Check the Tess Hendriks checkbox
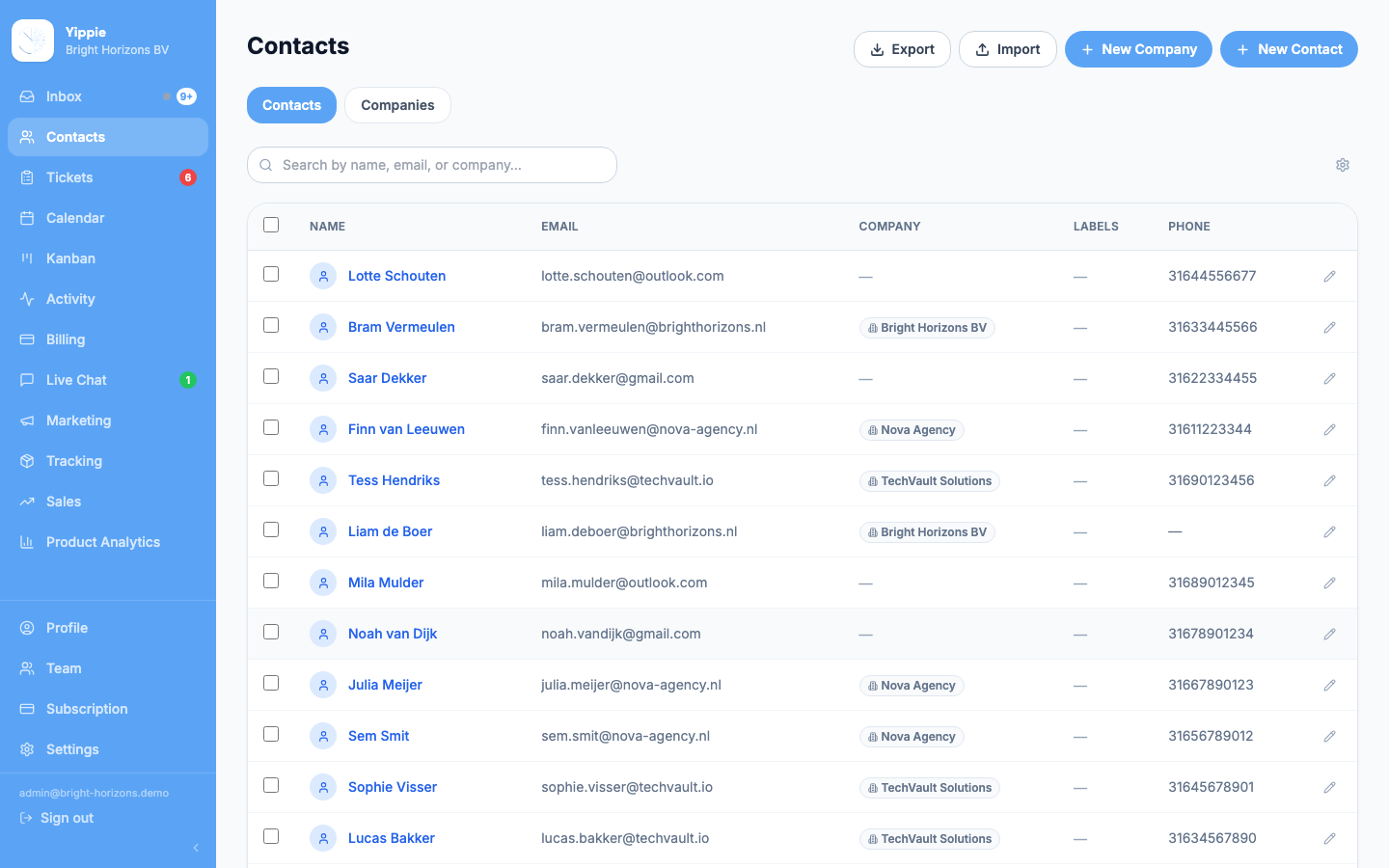The image size is (1389, 868). pos(271,478)
